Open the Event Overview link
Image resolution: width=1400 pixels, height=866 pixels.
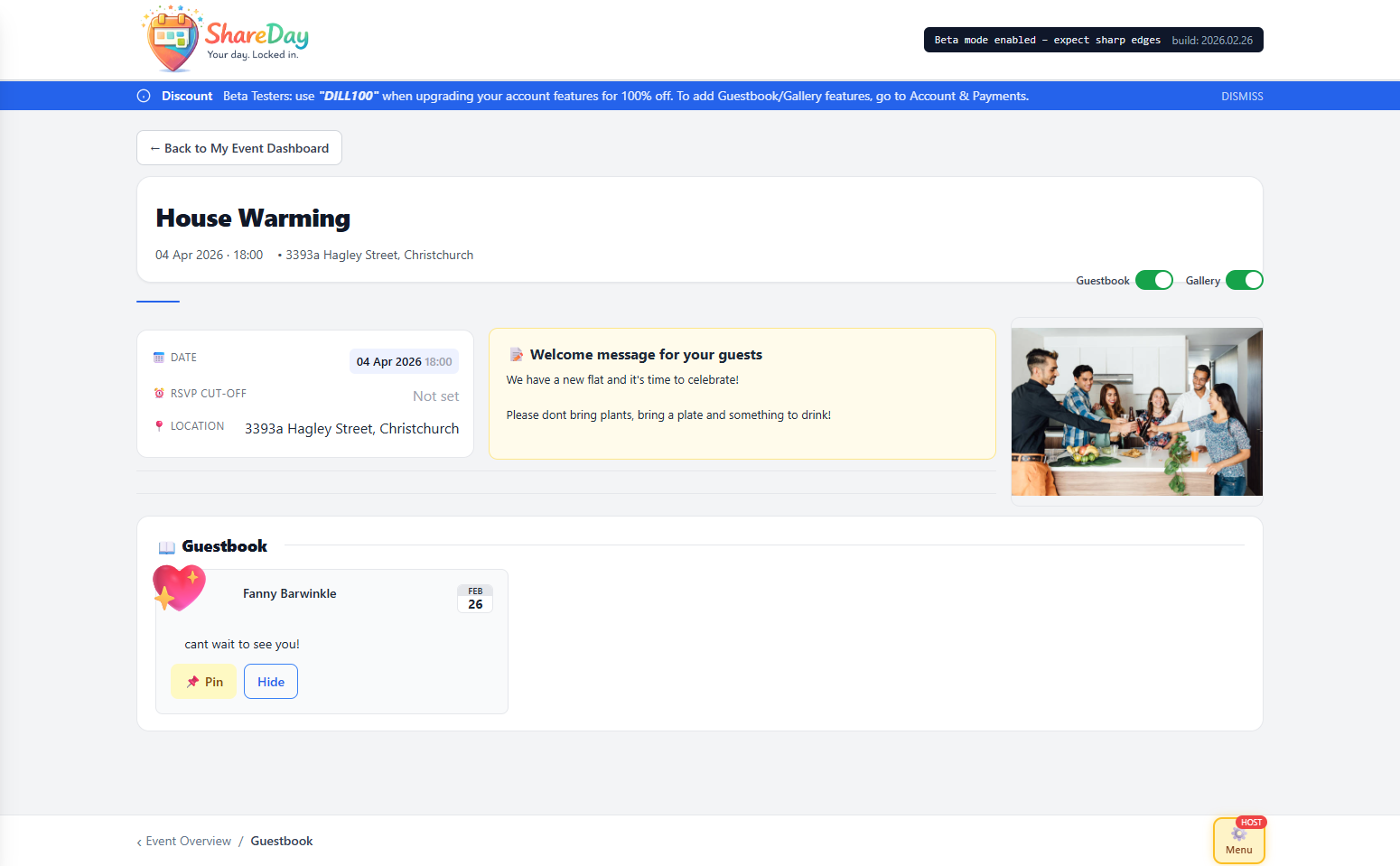pos(188,841)
